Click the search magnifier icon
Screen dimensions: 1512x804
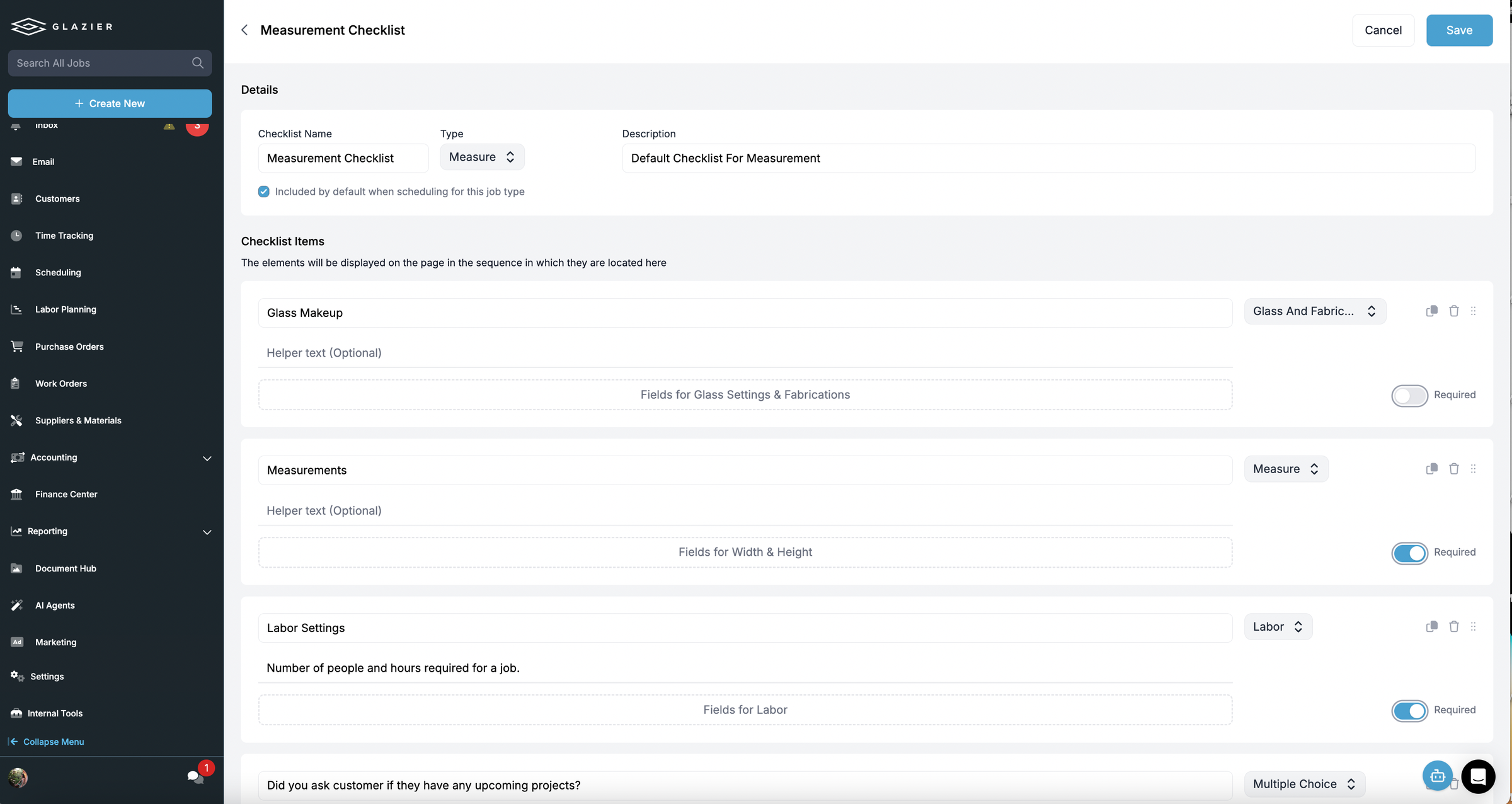[x=198, y=63]
